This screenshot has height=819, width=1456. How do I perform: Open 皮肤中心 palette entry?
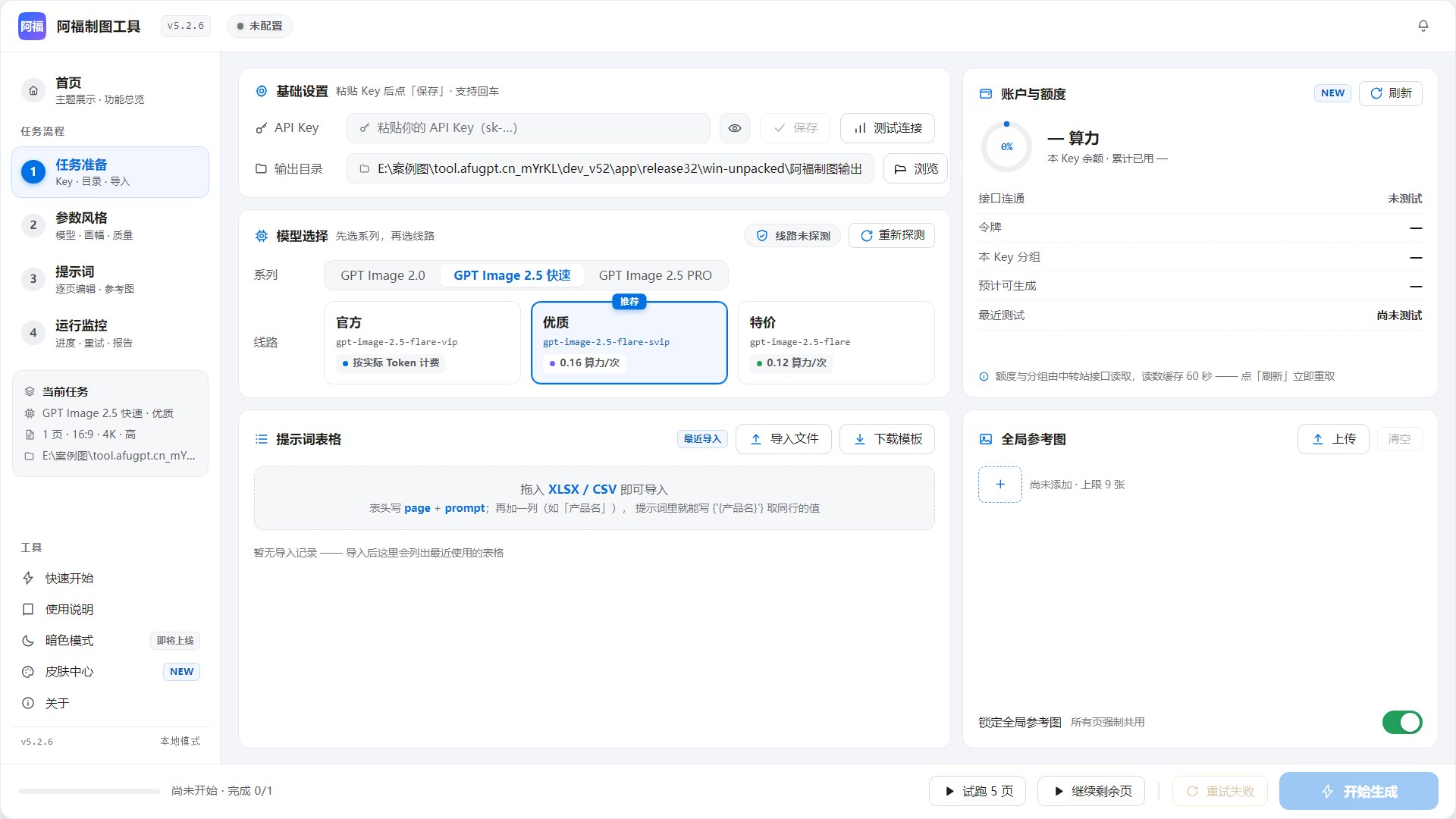point(111,672)
